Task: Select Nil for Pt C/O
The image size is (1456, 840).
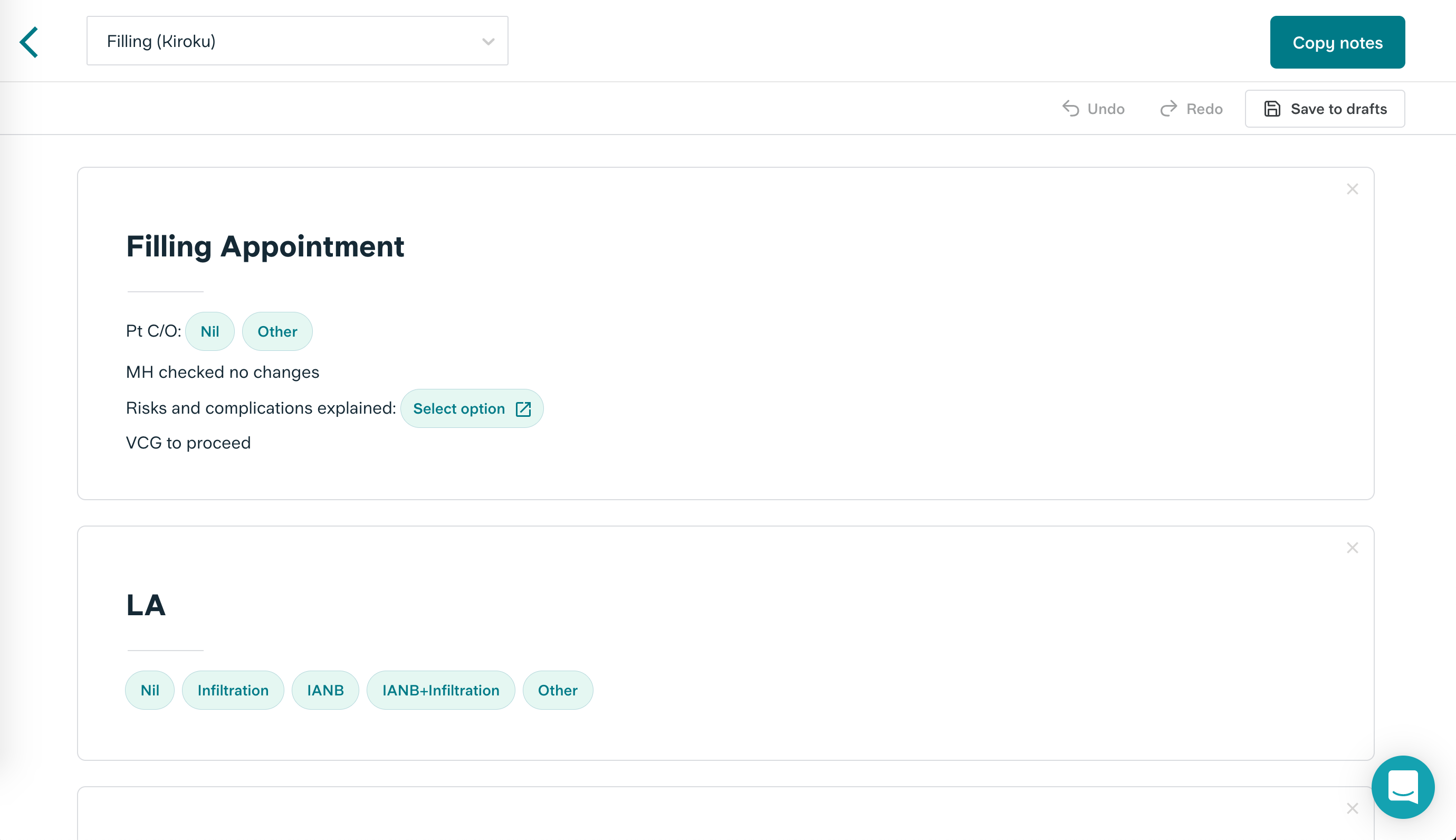Action: click(x=209, y=331)
